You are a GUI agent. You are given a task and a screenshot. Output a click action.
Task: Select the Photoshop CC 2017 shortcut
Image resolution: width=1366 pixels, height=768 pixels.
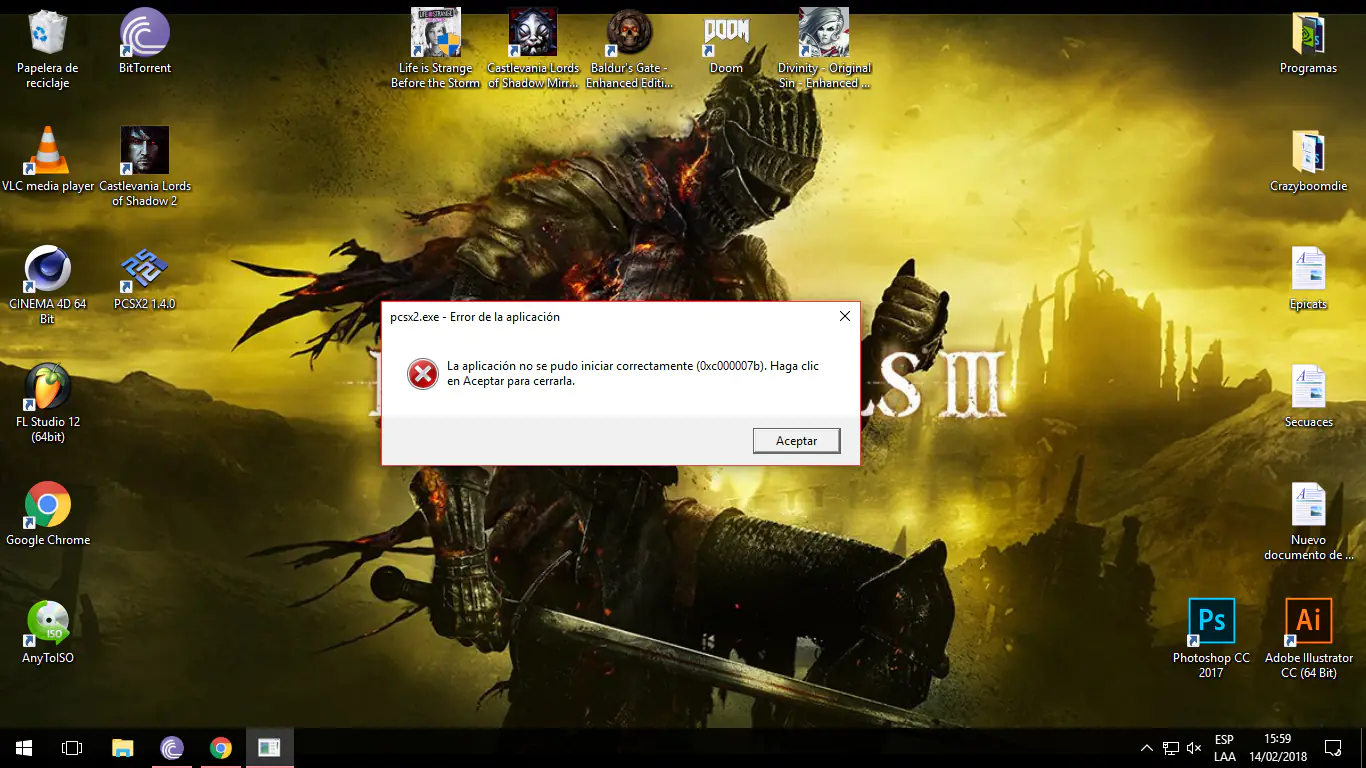pyautogui.click(x=1211, y=639)
